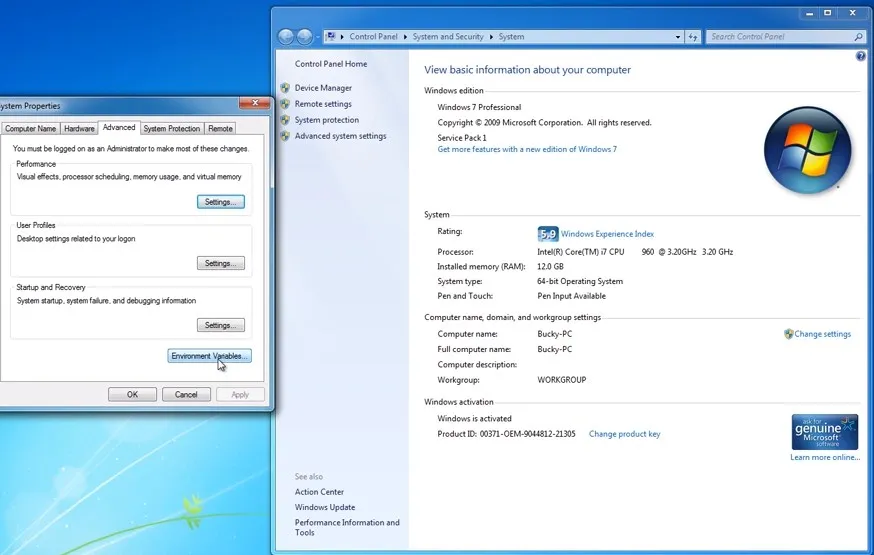
Task: Click the genuine Microsoft software badge
Action: (x=824, y=432)
